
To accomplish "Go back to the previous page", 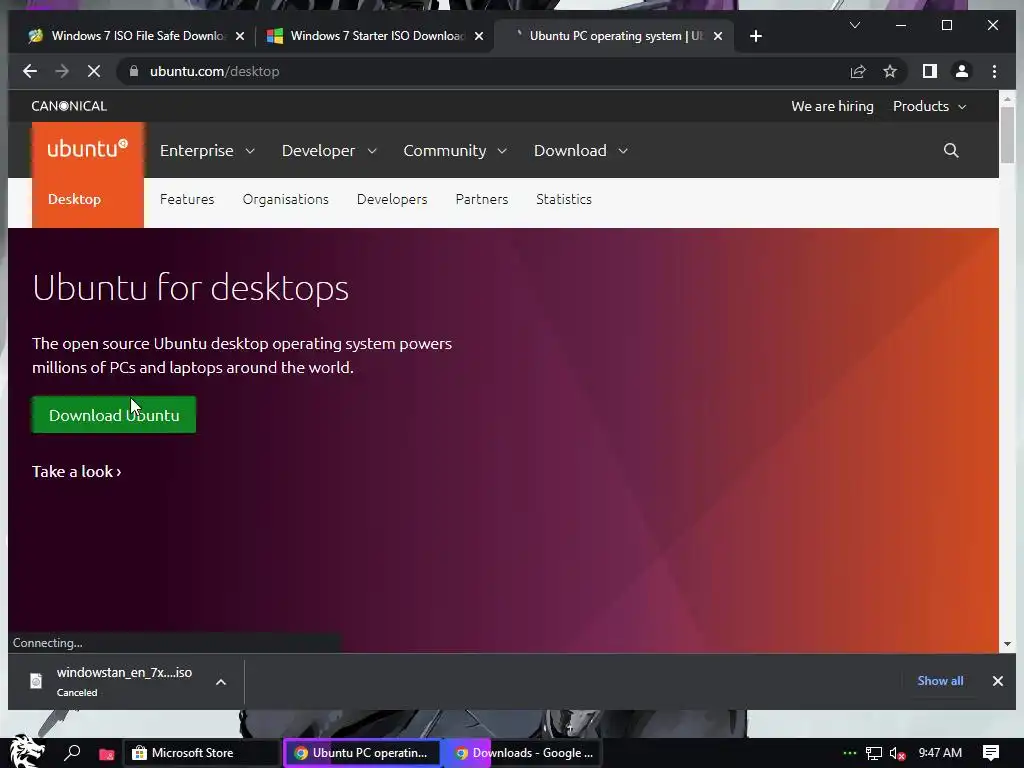I will pos(30,71).
